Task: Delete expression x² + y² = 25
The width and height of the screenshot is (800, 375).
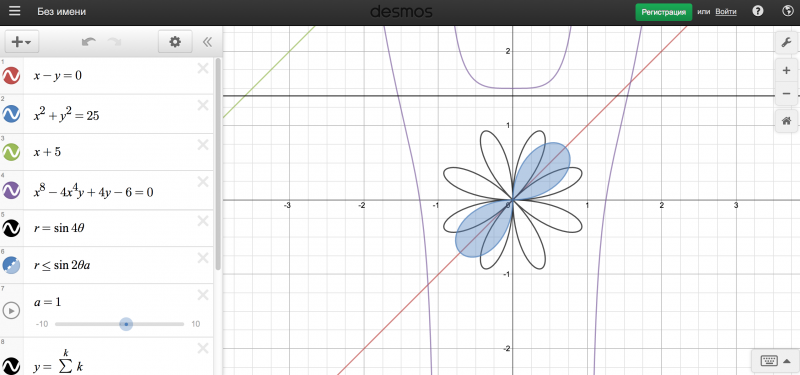Action: coord(203,106)
